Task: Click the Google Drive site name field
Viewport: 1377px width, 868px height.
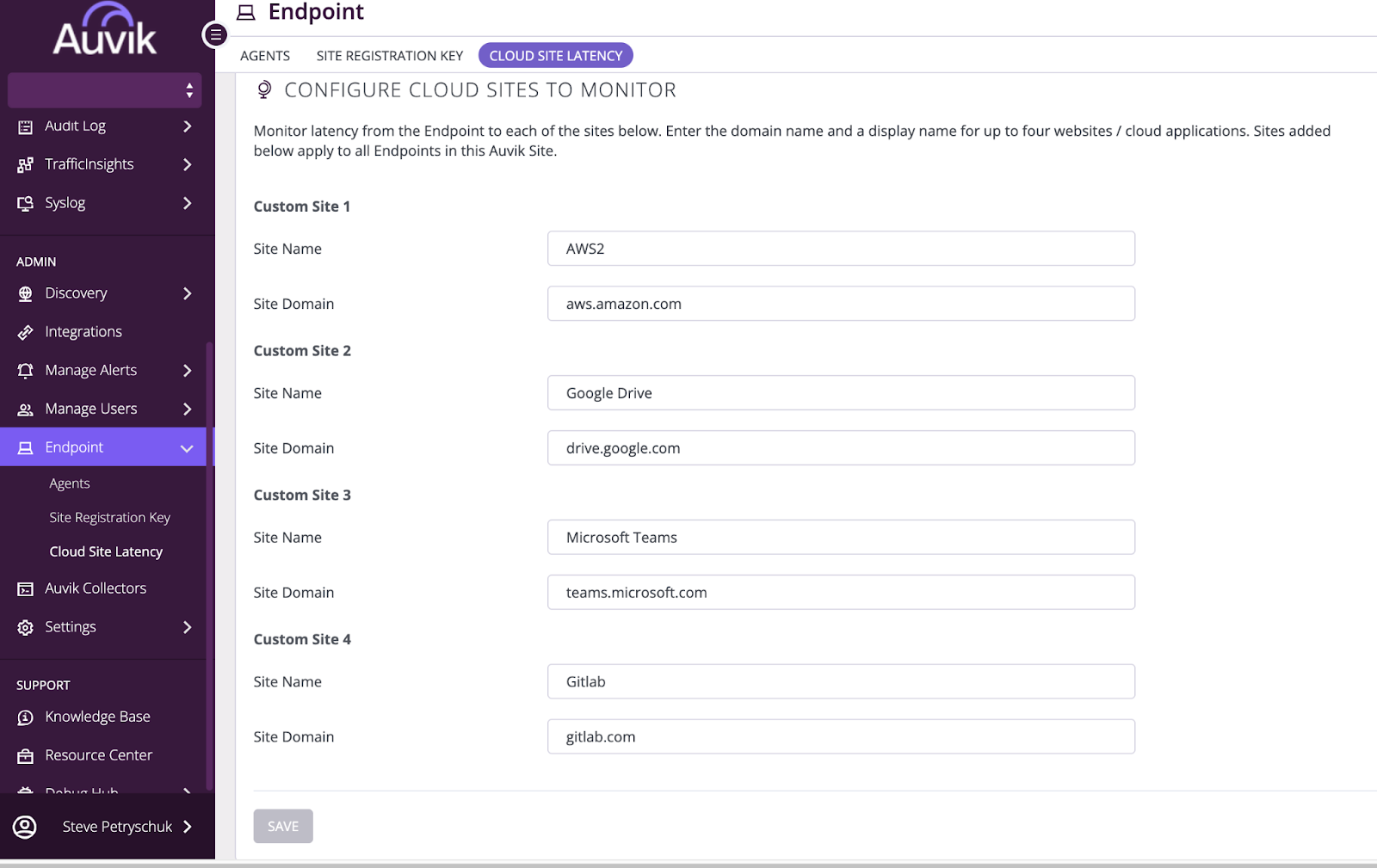Action: coord(841,393)
